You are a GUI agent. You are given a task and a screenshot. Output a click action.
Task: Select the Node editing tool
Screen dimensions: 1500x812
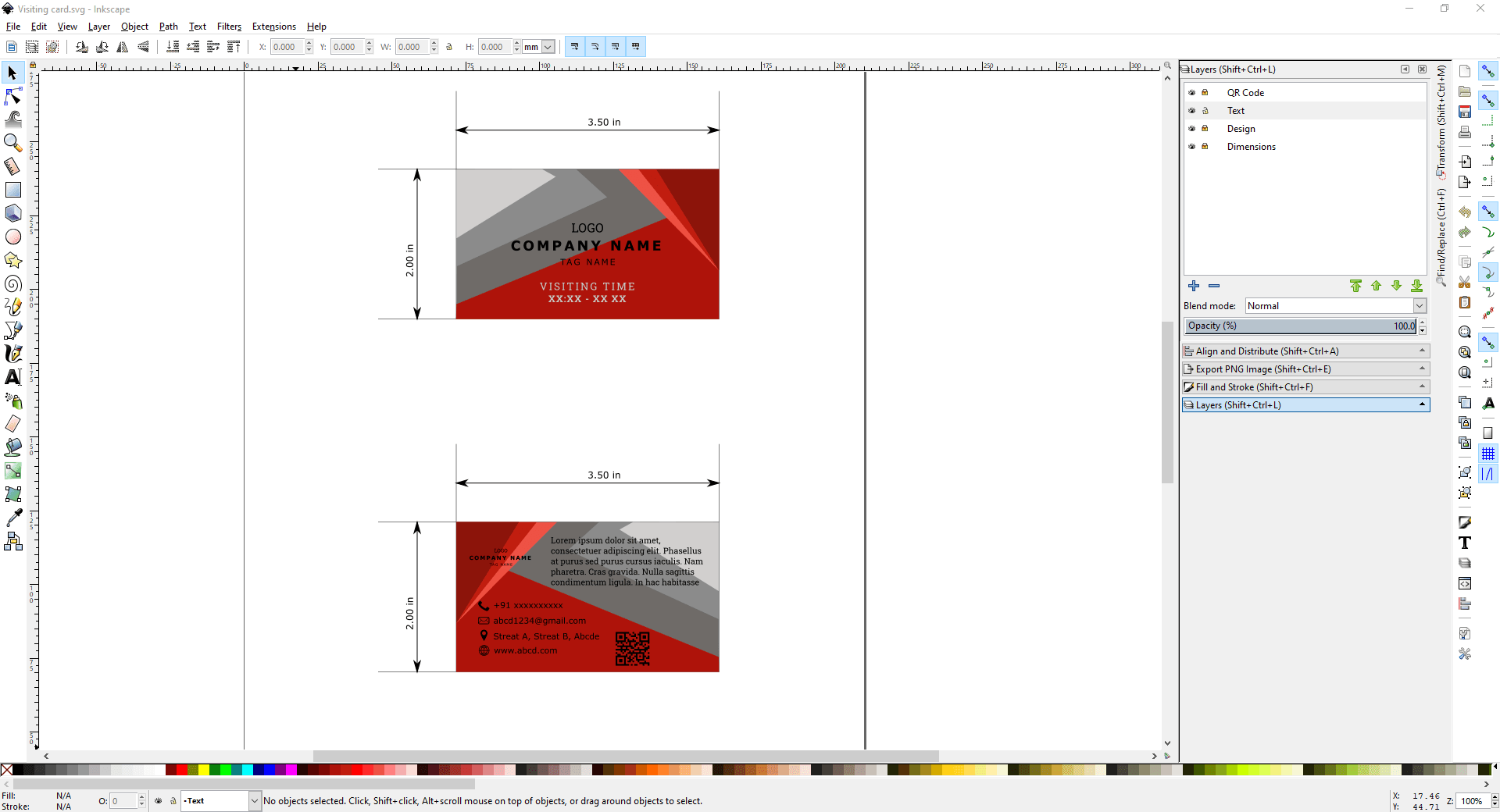click(x=12, y=96)
